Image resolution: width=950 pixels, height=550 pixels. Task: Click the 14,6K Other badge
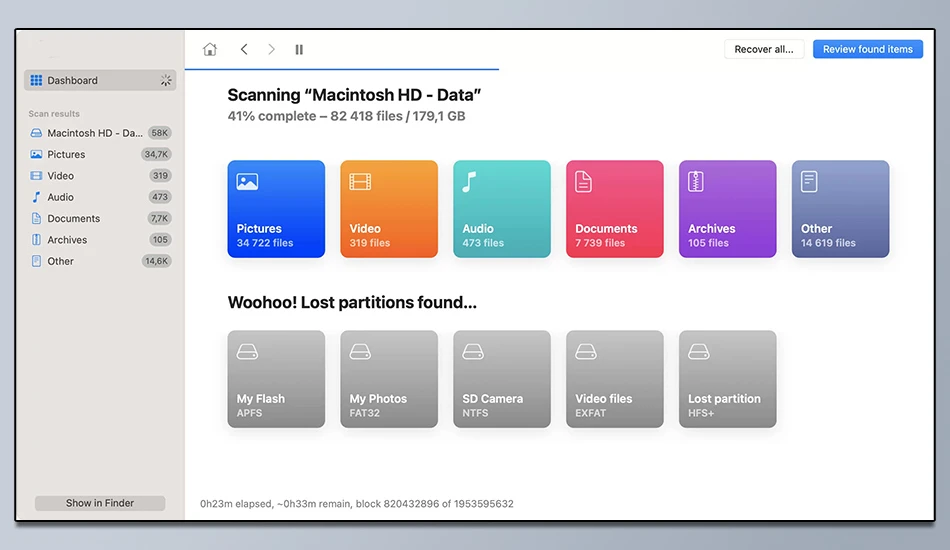(156, 261)
